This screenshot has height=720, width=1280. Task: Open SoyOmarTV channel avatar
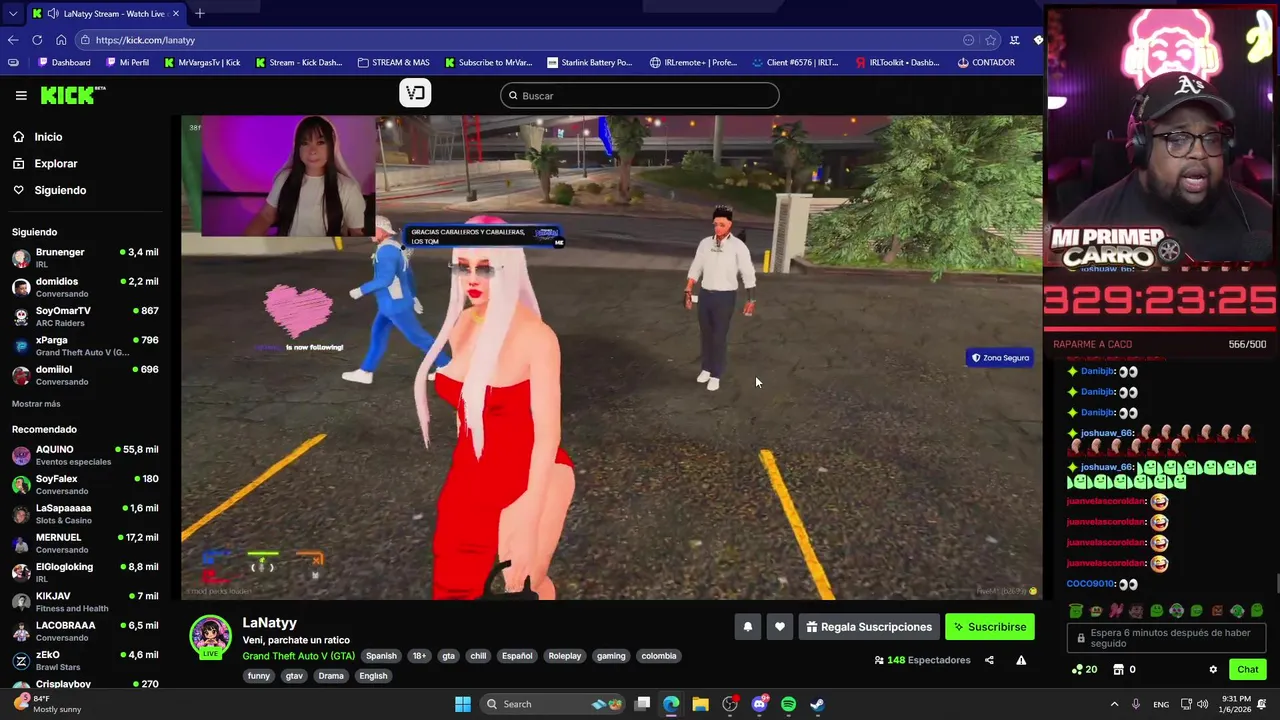[x=21, y=316]
